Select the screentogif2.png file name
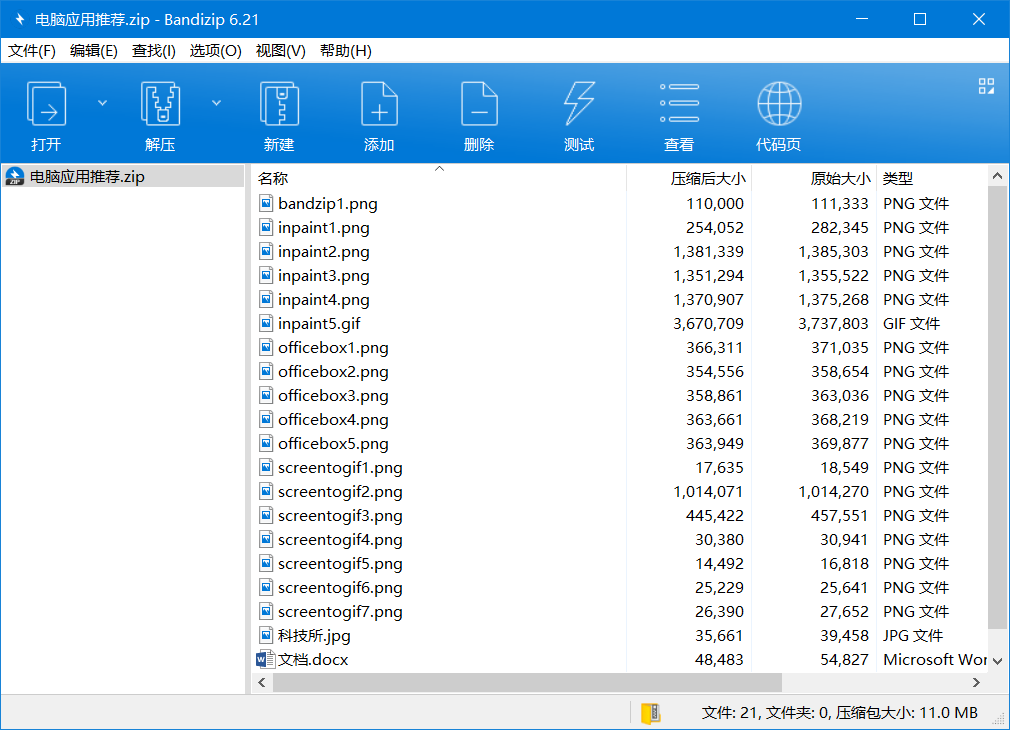The height and width of the screenshot is (730, 1010). coord(340,492)
